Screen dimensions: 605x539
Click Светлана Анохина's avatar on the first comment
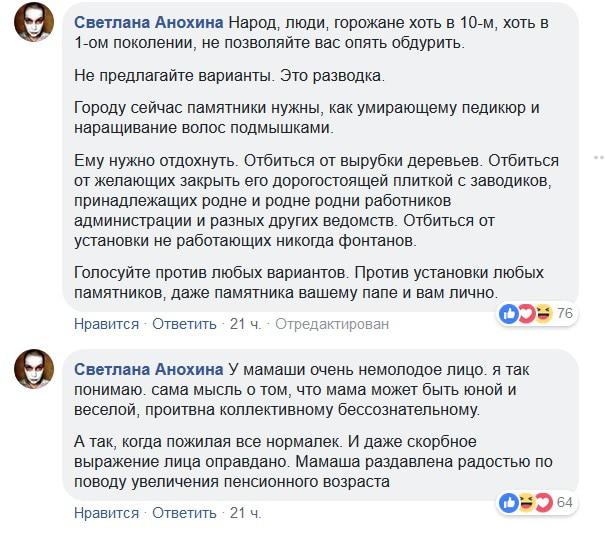[x=34, y=32]
